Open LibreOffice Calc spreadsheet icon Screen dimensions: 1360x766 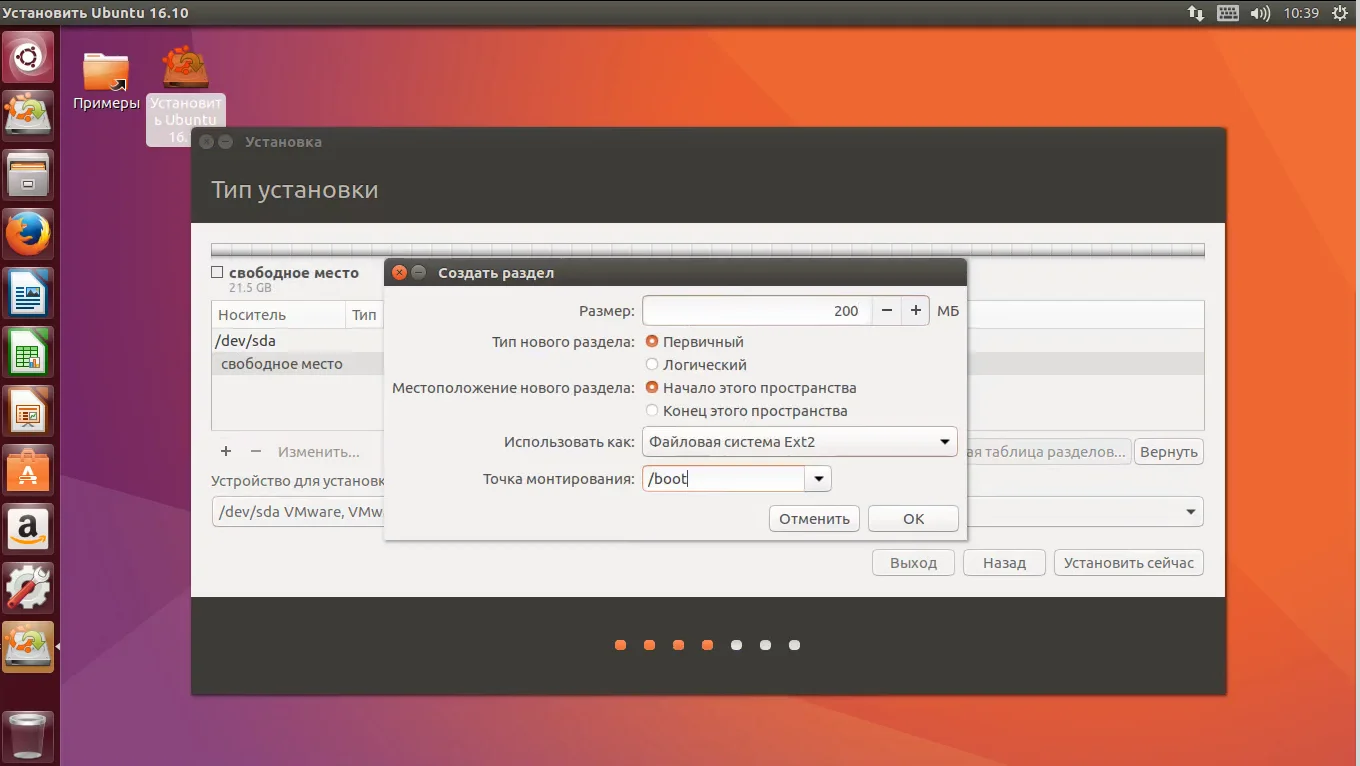28,354
